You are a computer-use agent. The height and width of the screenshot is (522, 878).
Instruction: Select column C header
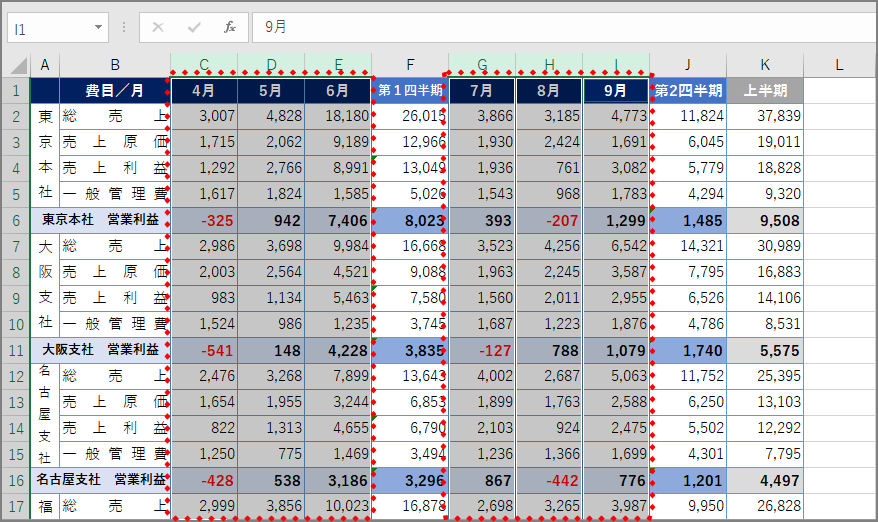(204, 65)
